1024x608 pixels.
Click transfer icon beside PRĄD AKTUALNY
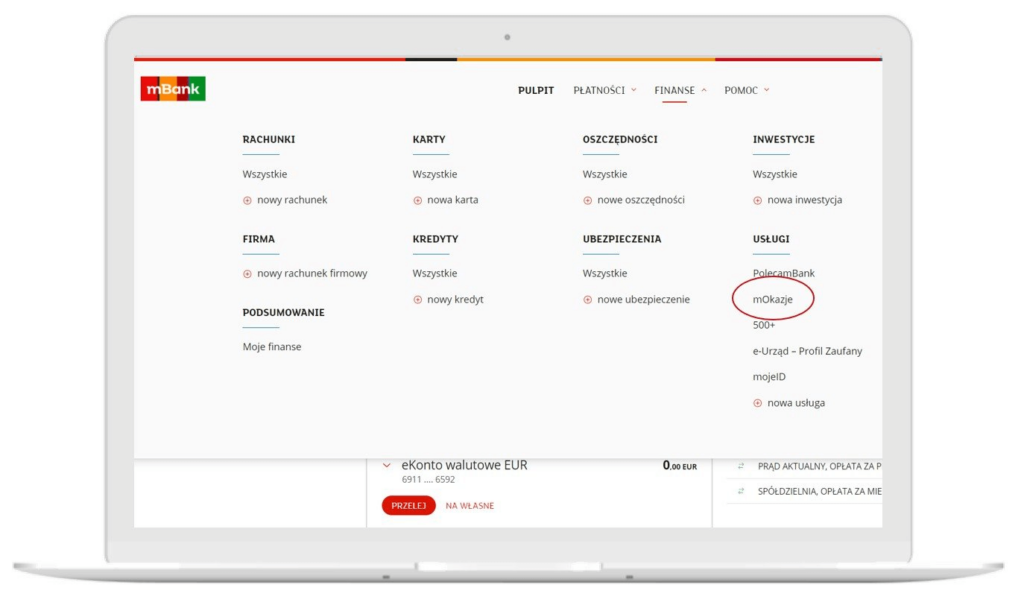[741, 466]
